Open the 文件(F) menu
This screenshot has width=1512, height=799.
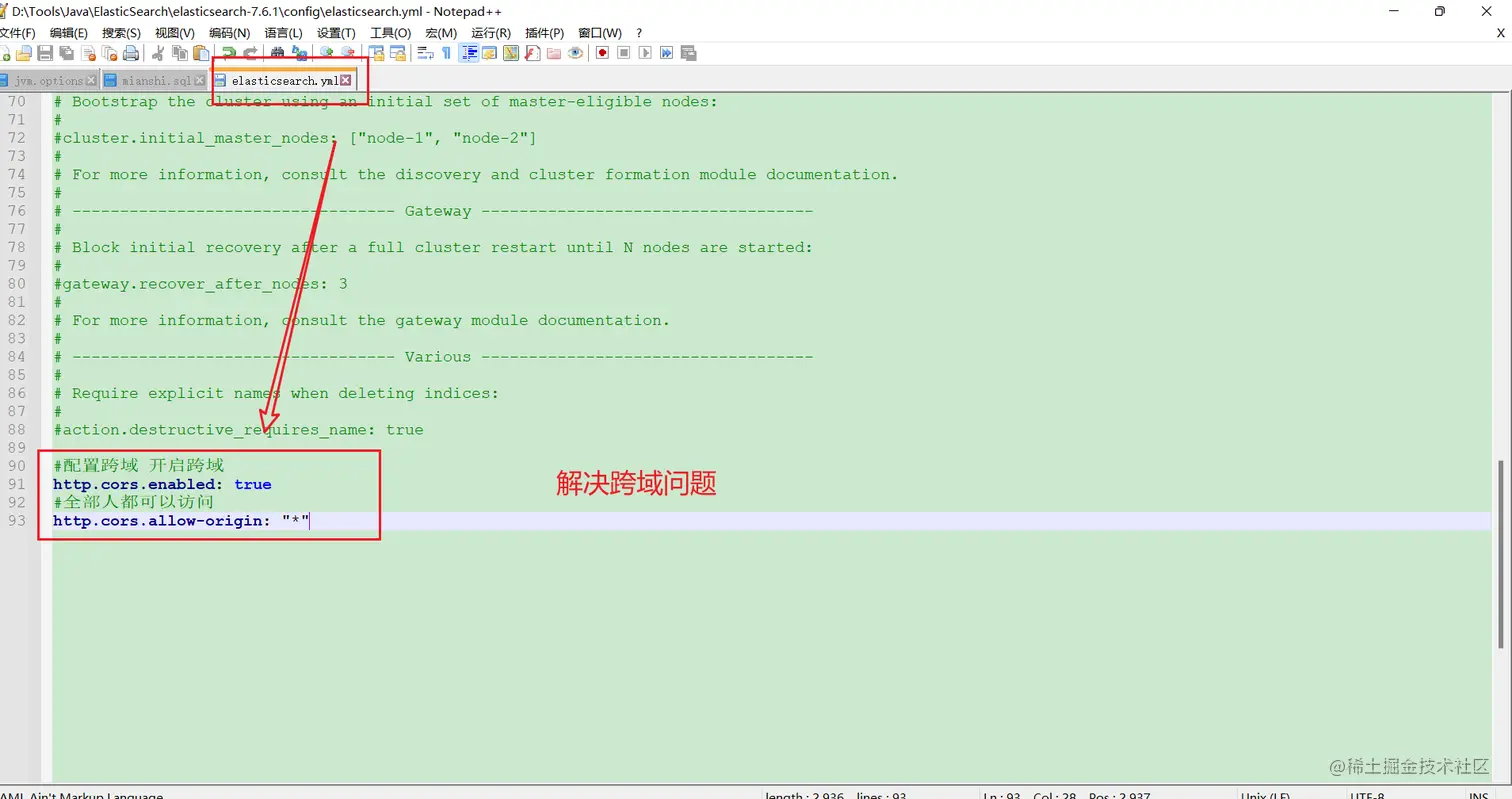[x=17, y=33]
